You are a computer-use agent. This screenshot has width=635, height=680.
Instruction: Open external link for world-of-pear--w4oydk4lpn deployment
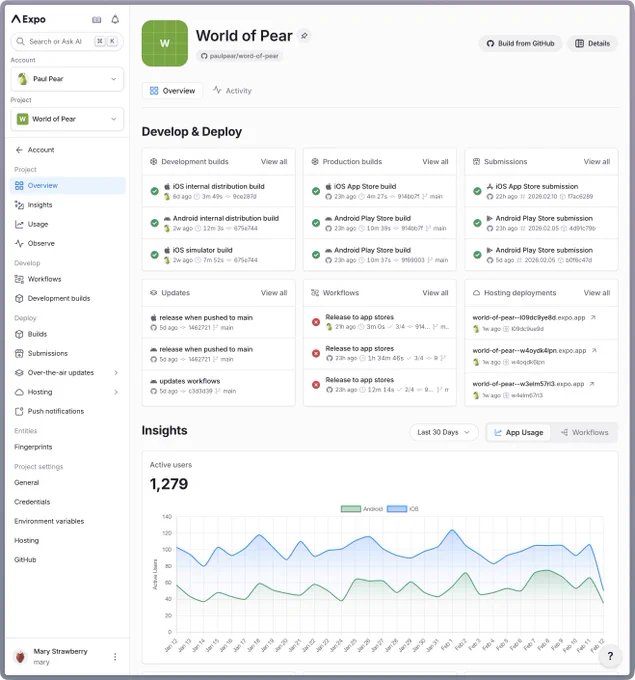[594, 350]
